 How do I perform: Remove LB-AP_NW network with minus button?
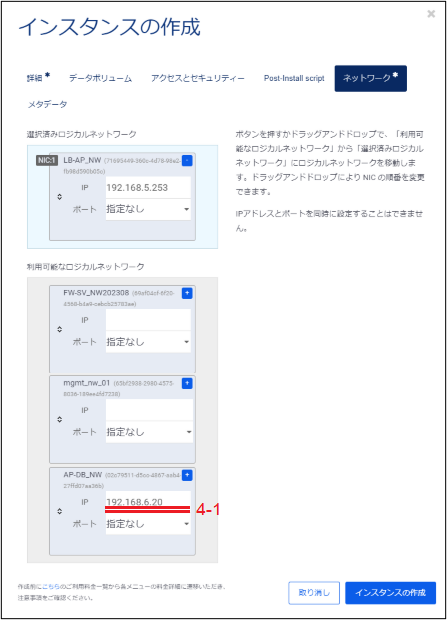[187, 161]
